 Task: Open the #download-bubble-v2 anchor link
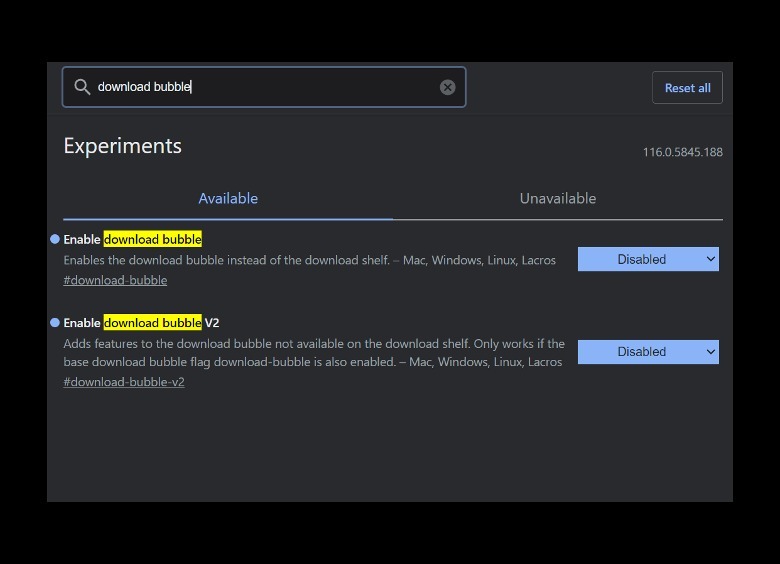124,382
